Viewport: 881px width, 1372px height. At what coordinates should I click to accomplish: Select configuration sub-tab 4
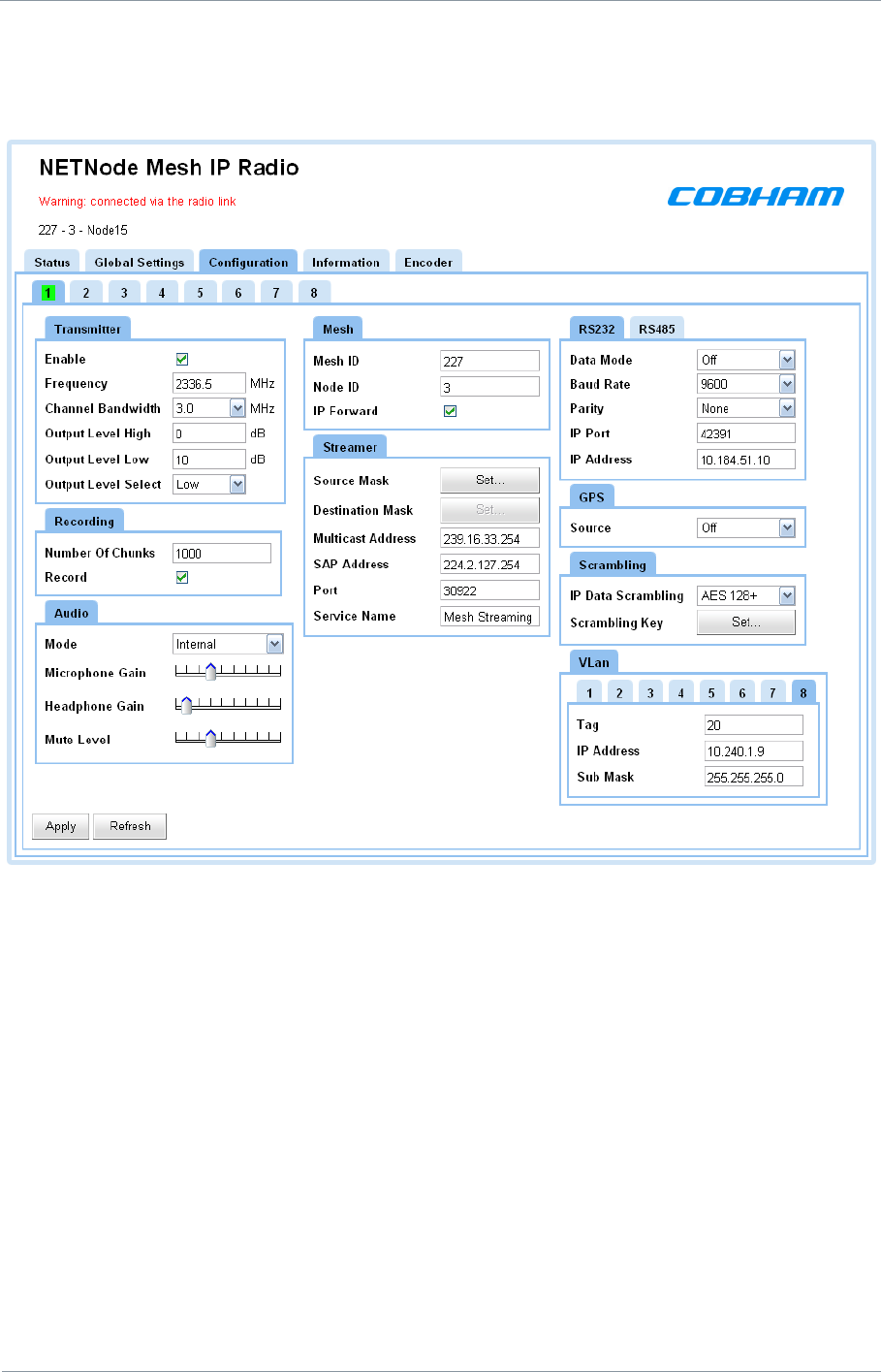[x=162, y=293]
